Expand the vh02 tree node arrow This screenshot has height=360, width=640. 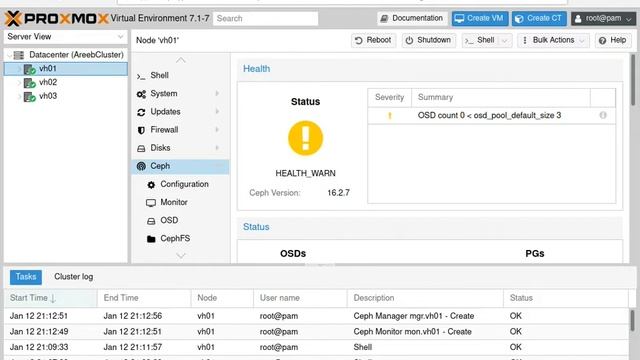(19, 83)
